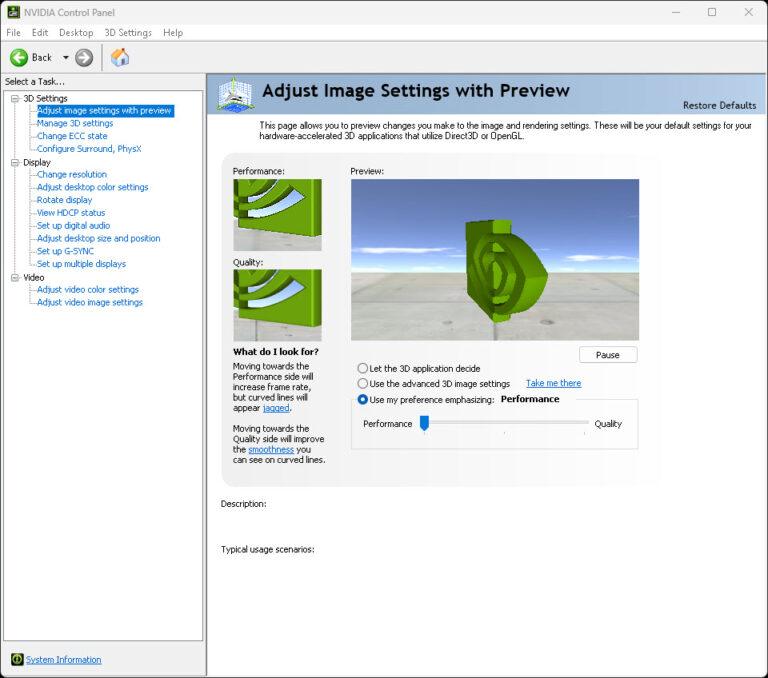Image resolution: width=768 pixels, height=678 pixels.
Task: Open the 3D Settings menu
Action: click(128, 33)
